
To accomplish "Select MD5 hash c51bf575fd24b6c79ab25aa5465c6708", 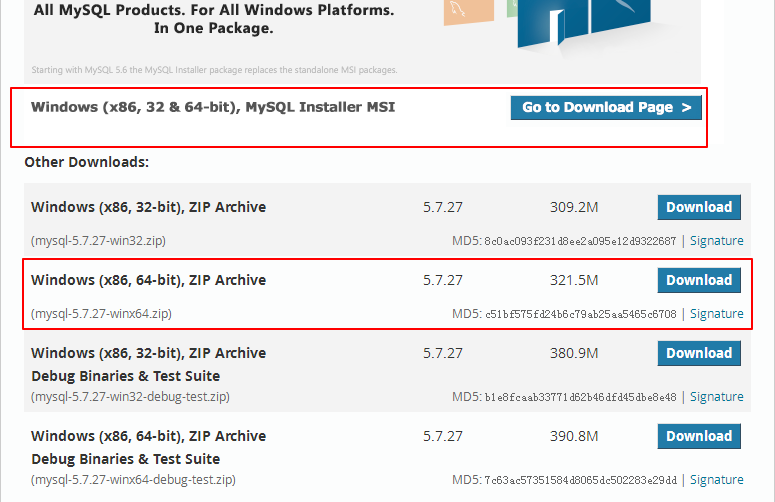I will click(x=581, y=314).
